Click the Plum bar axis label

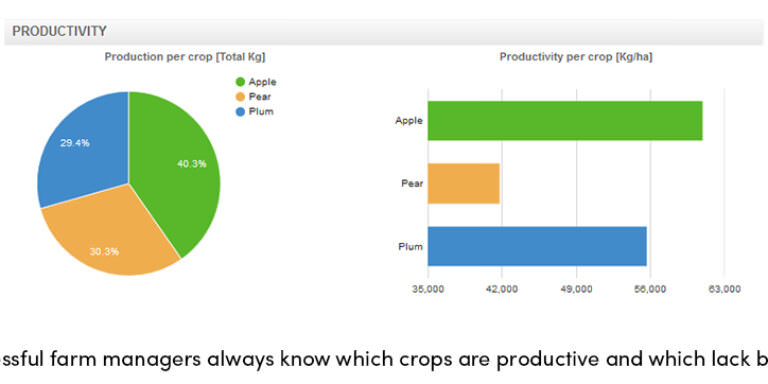point(410,247)
